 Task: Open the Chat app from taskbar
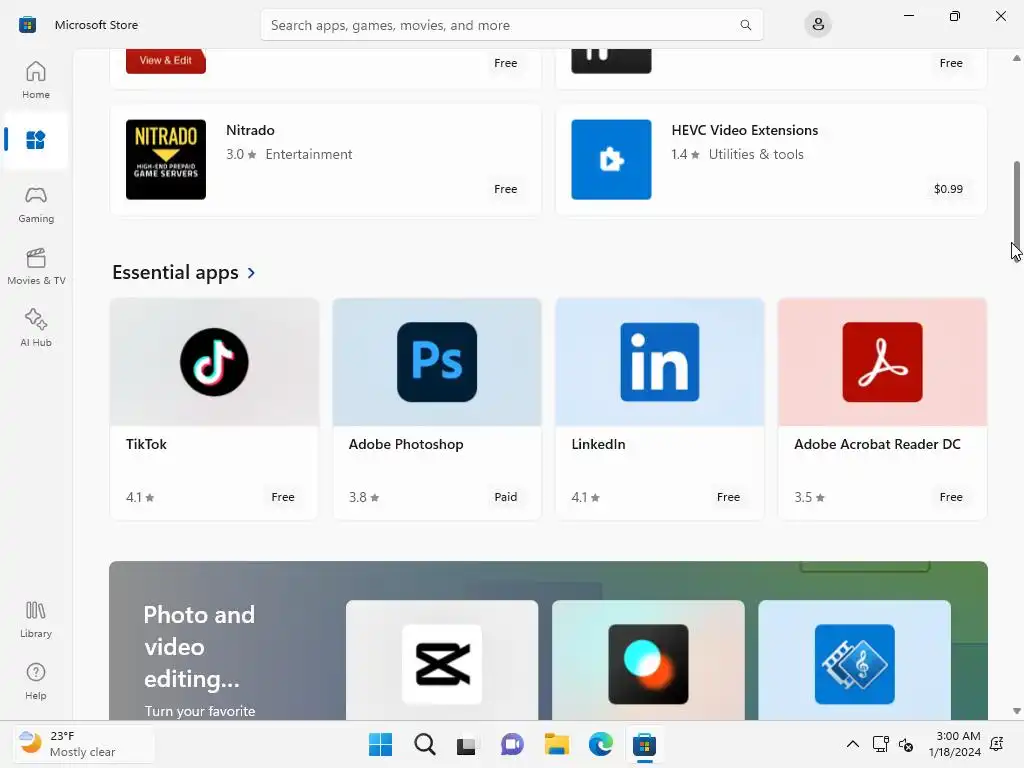pos(513,744)
